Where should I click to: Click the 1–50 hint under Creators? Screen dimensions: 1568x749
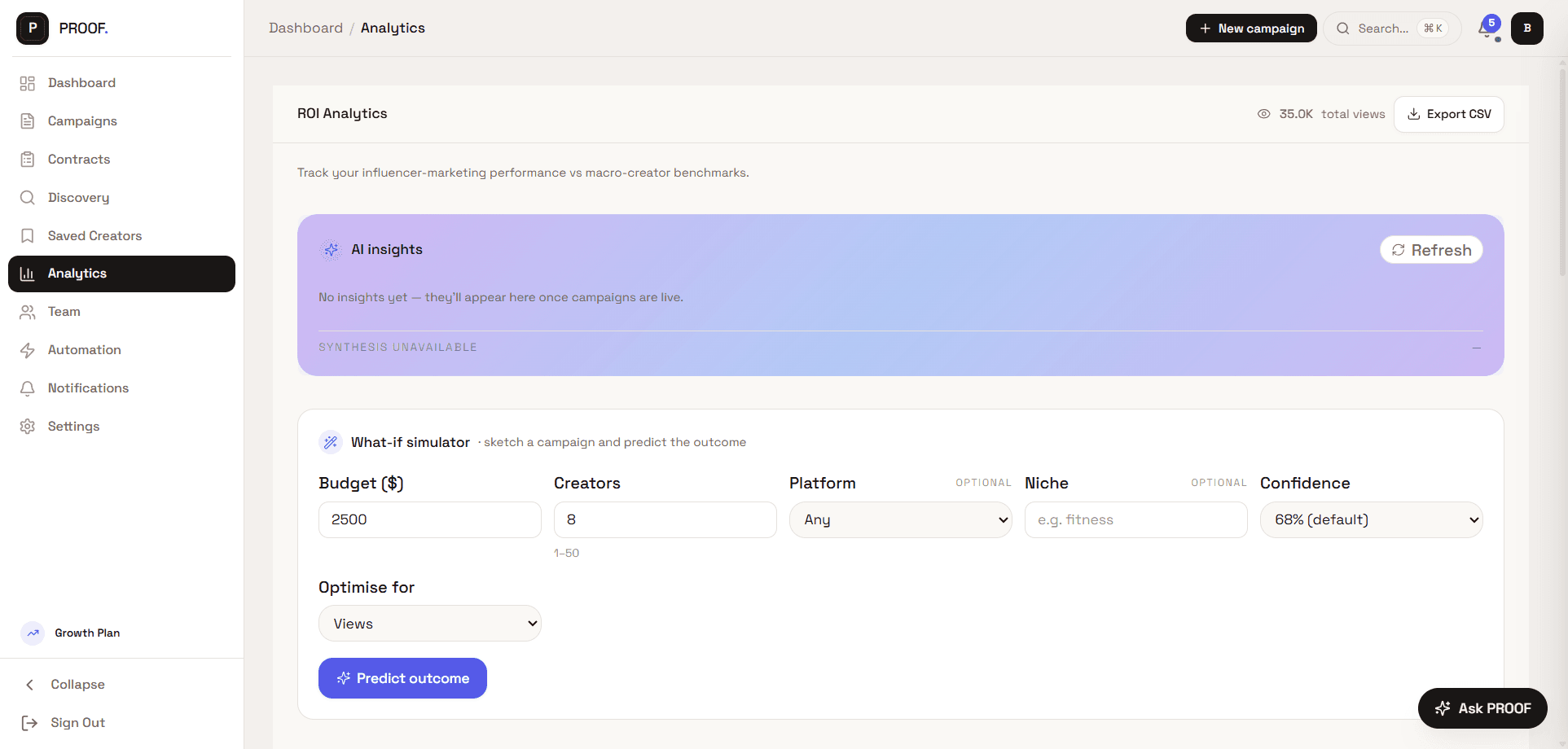point(566,554)
